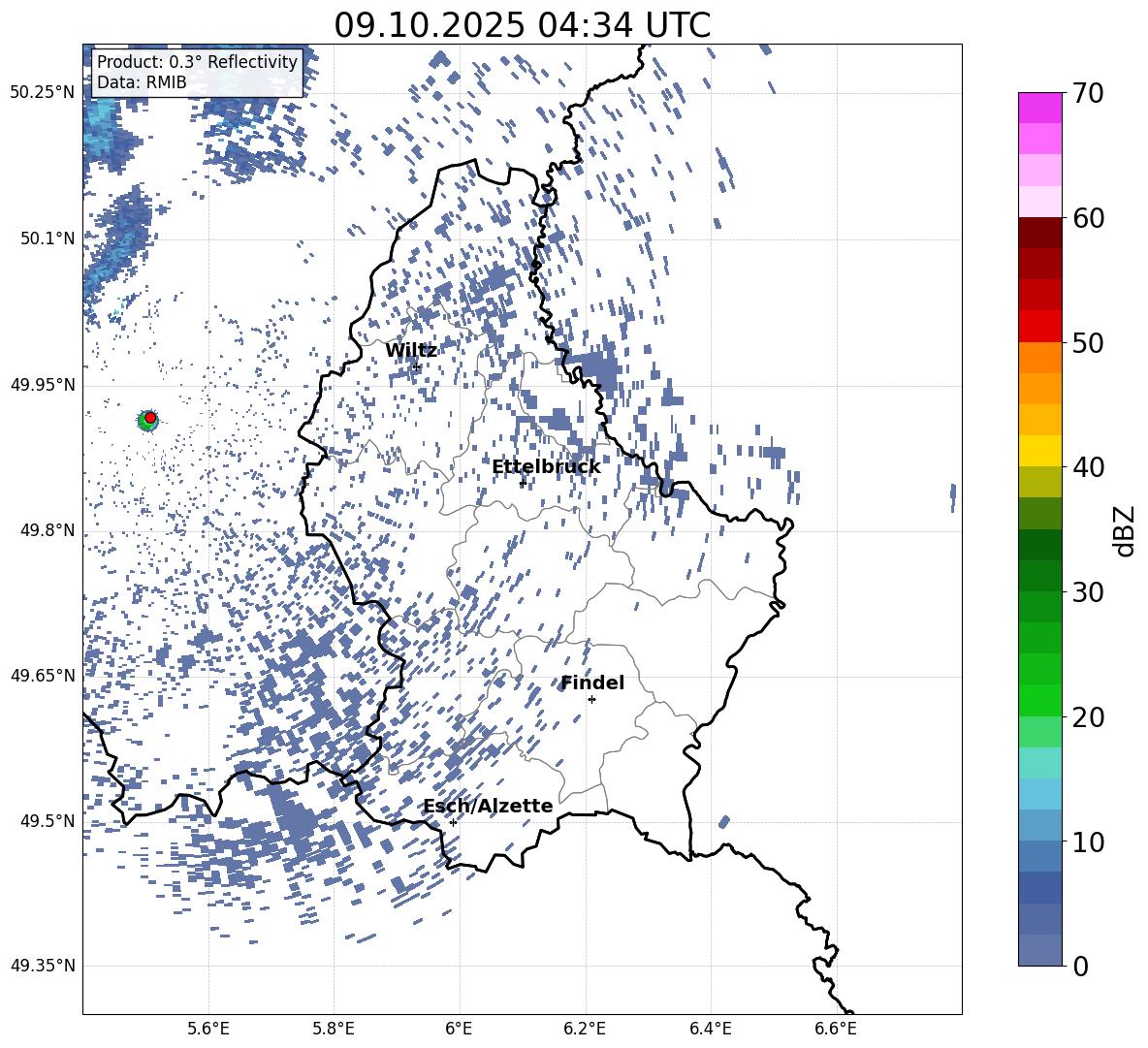Click the Findel label on map

[592, 683]
